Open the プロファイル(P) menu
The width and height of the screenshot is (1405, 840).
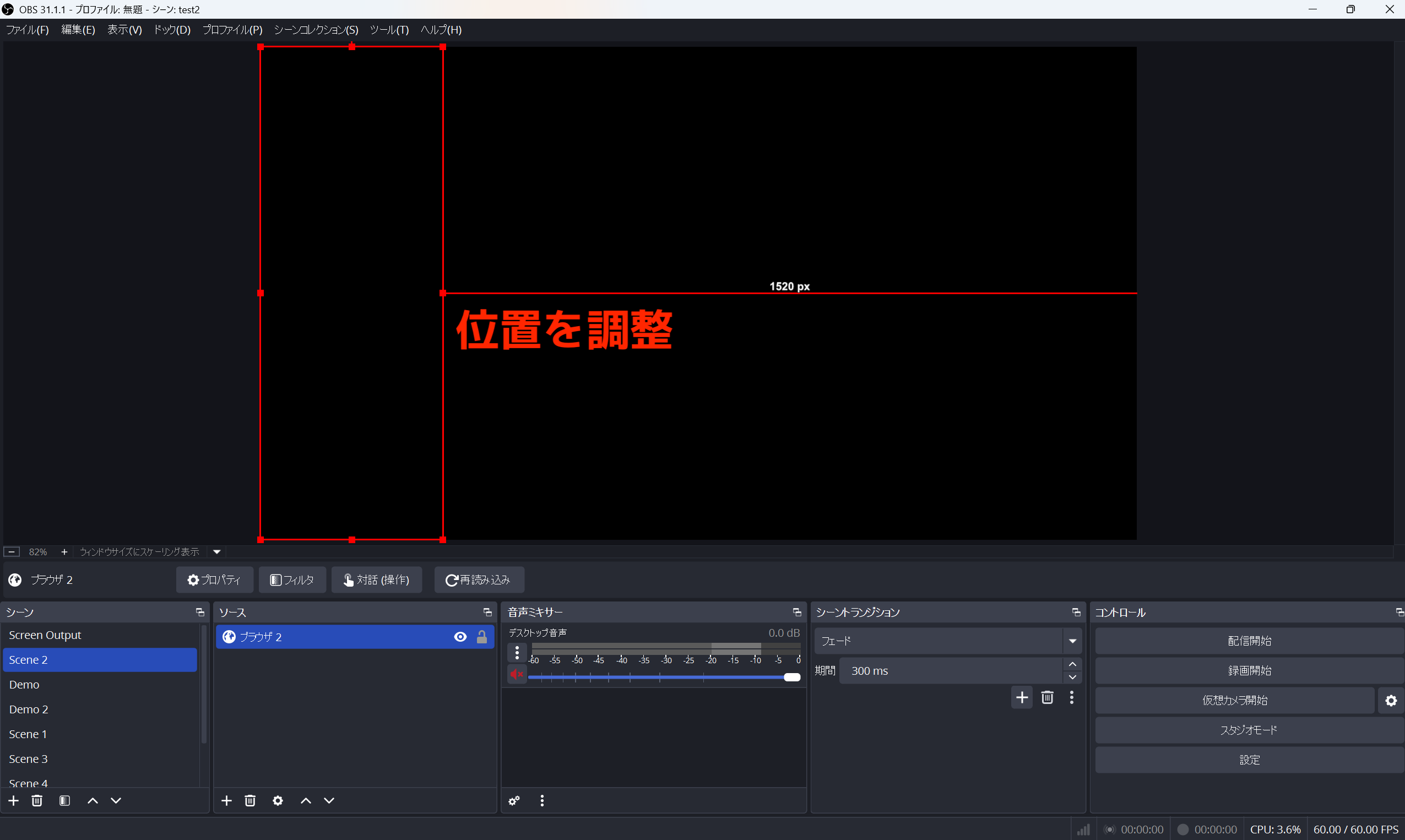[x=232, y=30]
